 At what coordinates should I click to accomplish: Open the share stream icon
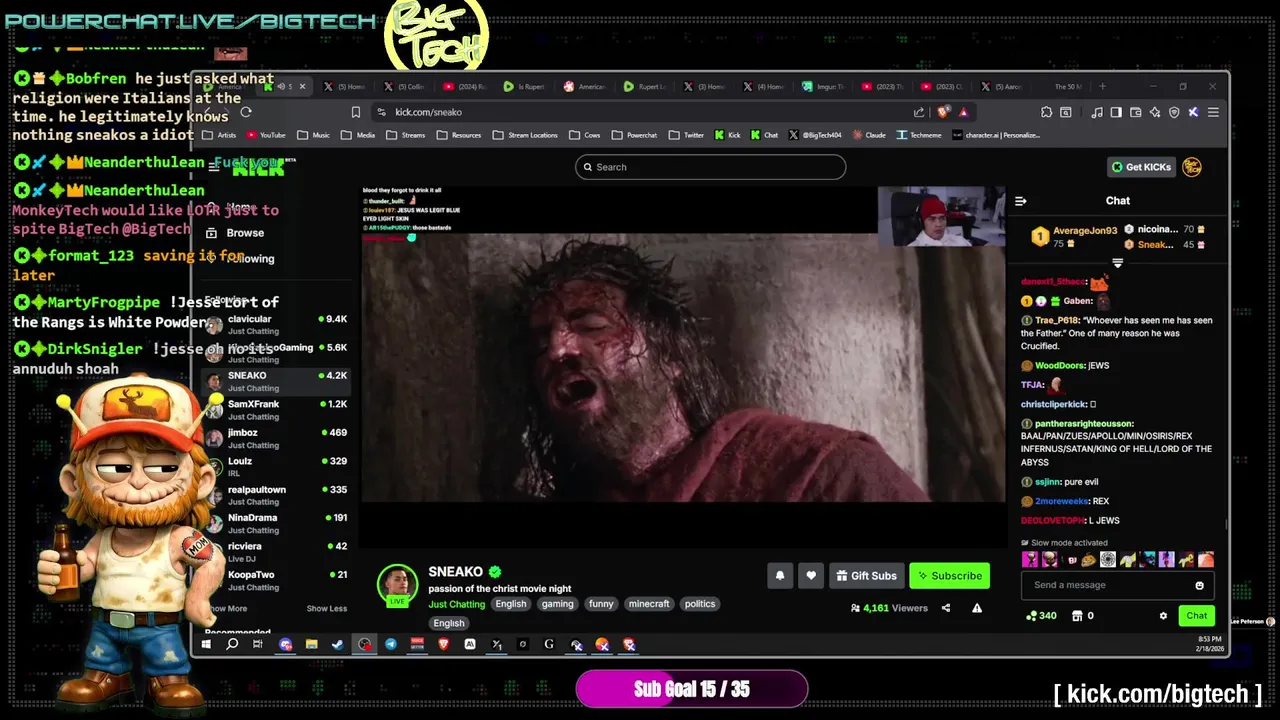tap(946, 608)
